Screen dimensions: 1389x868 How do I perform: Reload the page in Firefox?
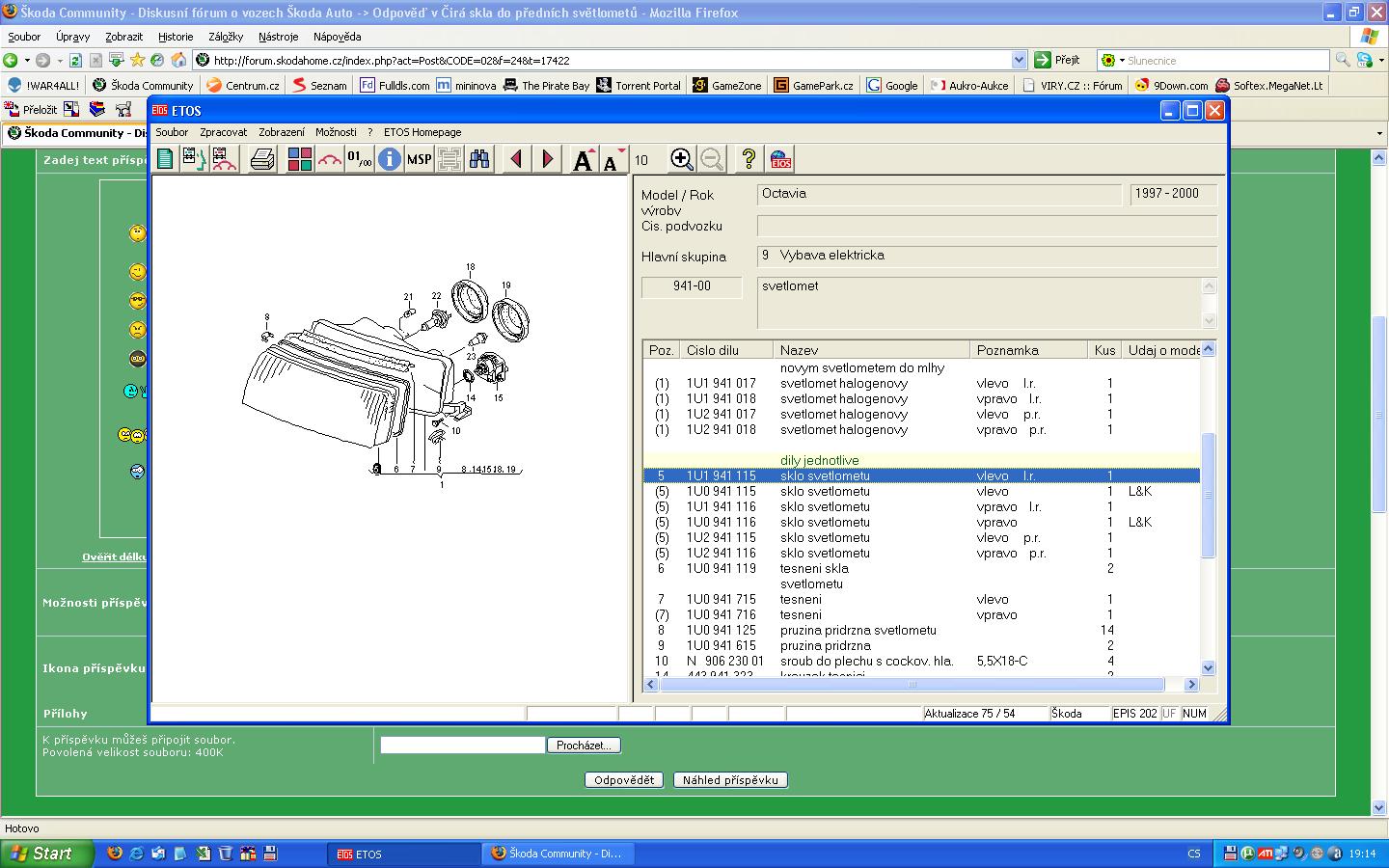(x=75, y=60)
